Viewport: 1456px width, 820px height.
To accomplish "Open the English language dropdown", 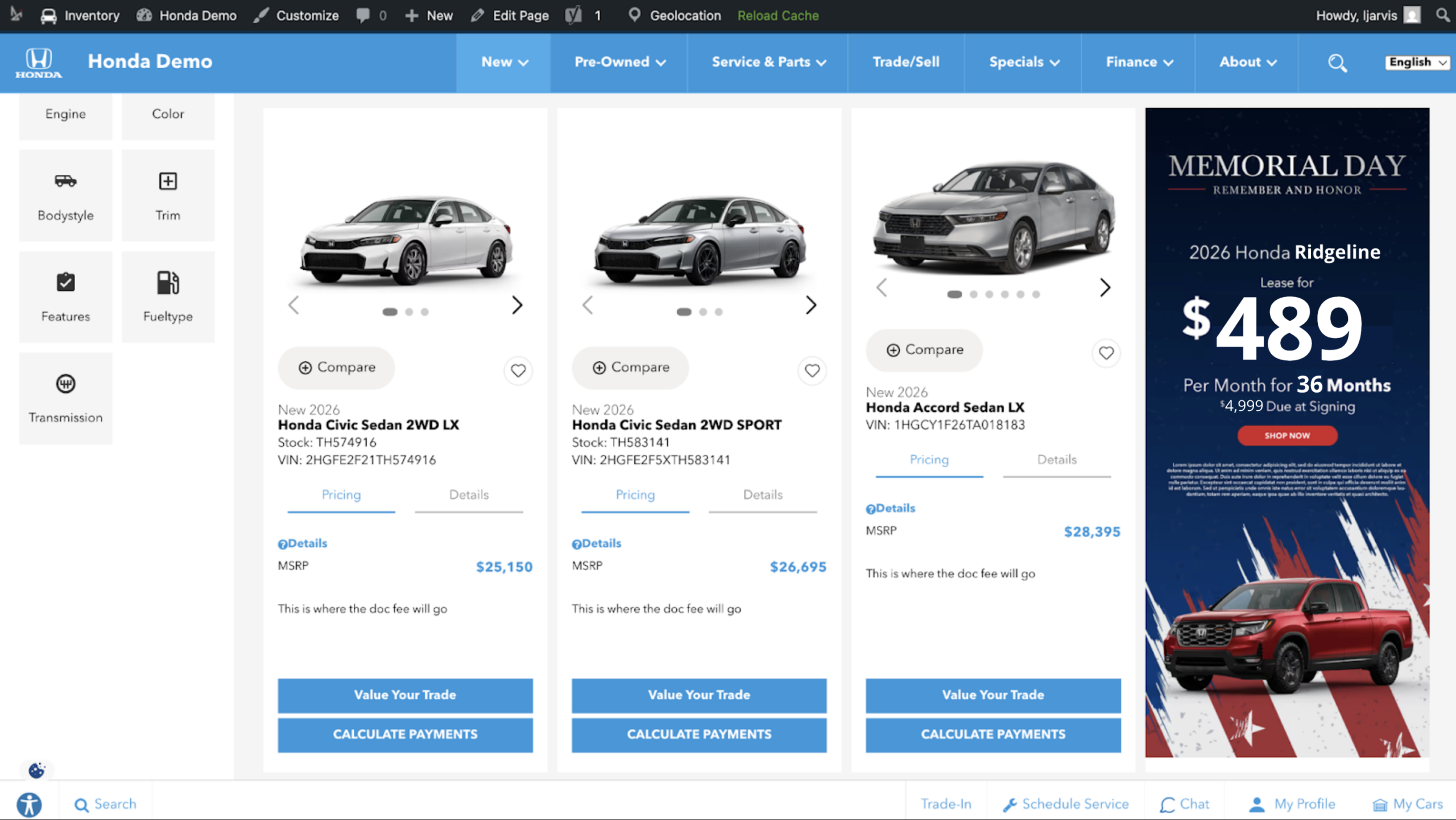I will coord(1417,62).
